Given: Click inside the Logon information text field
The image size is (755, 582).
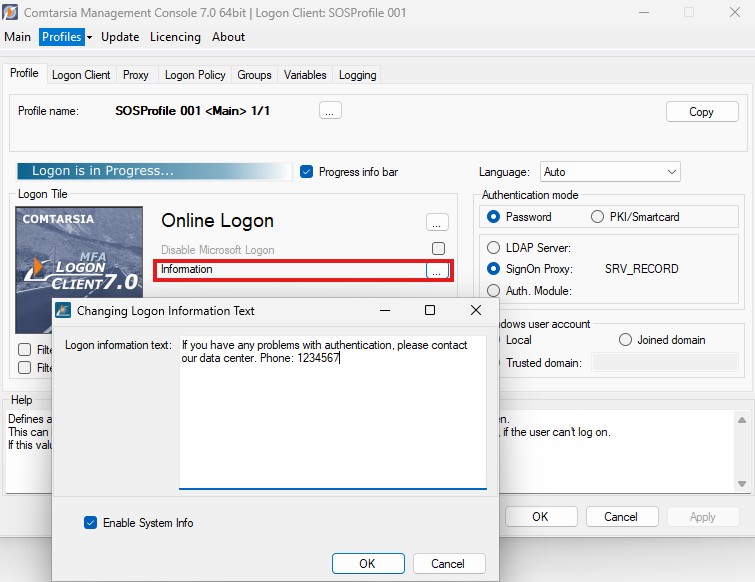Looking at the screenshot, I should pyautogui.click(x=332, y=420).
